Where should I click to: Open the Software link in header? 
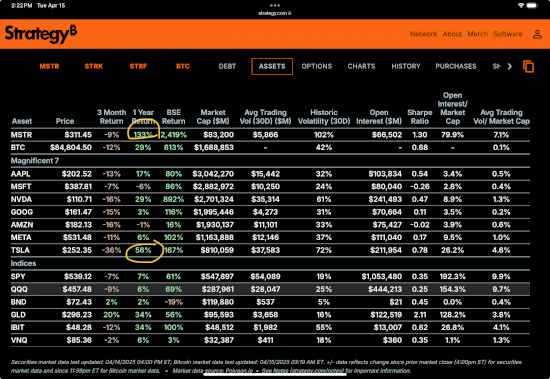pos(508,34)
